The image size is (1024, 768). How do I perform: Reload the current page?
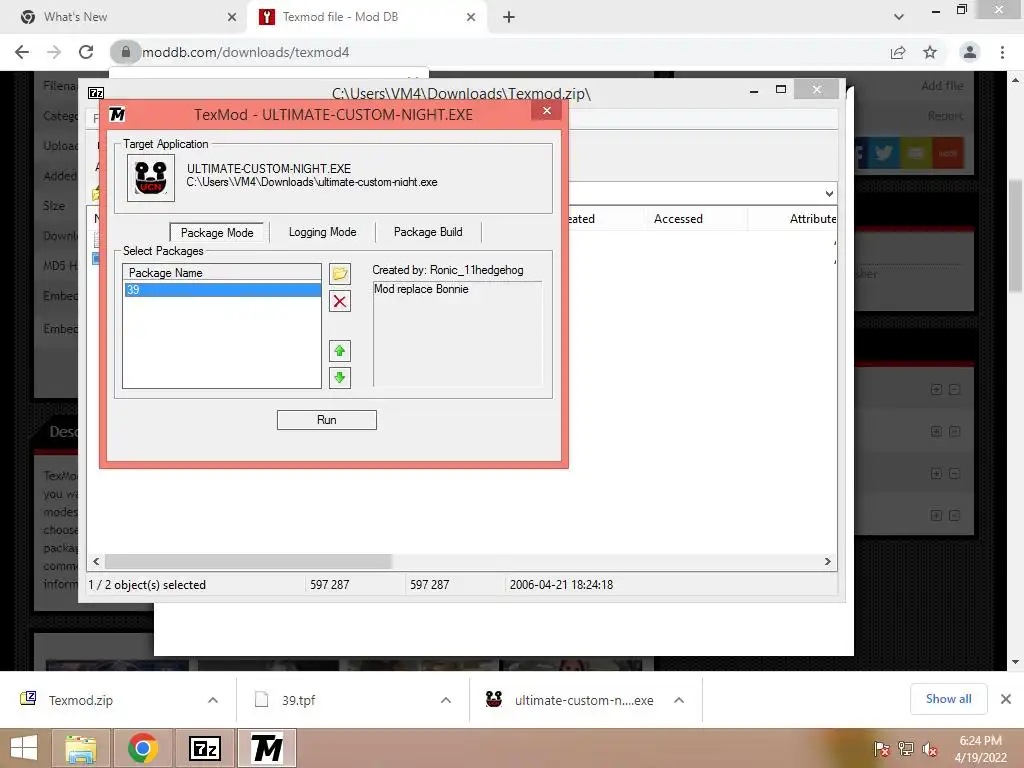(86, 52)
